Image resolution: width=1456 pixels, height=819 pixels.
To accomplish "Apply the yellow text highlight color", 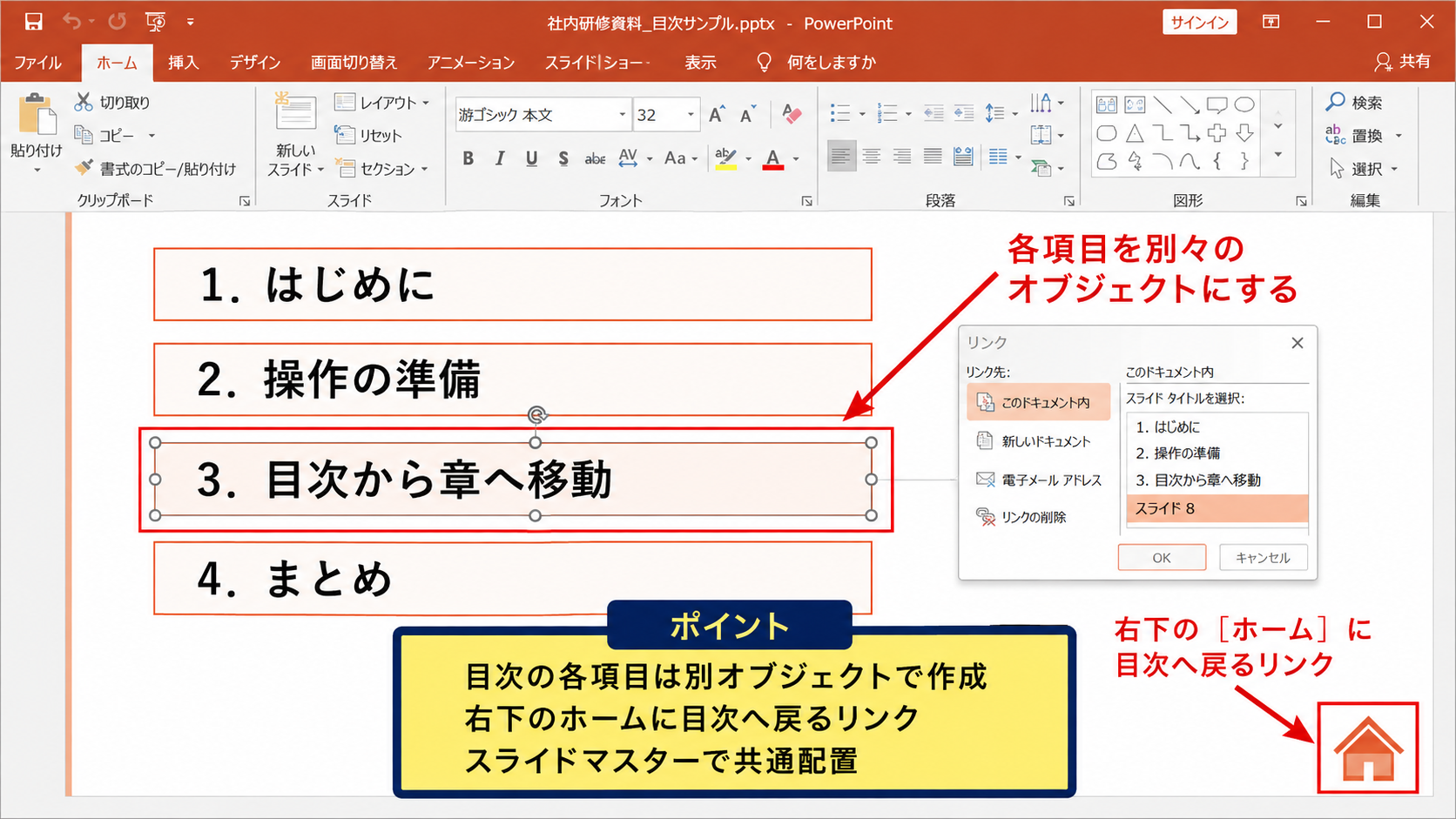I will coord(725,158).
